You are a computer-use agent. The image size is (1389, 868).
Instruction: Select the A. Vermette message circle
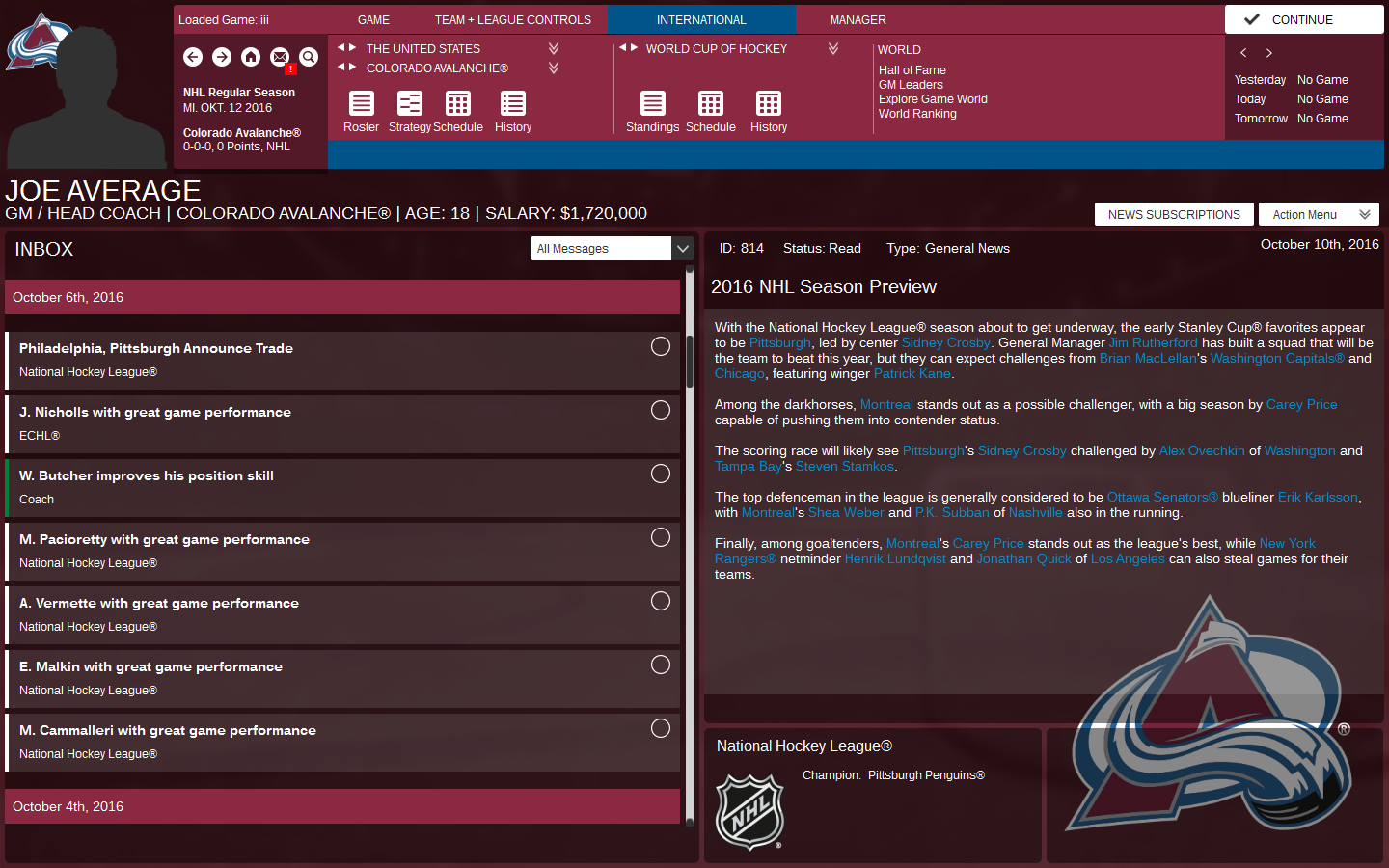coord(661,601)
